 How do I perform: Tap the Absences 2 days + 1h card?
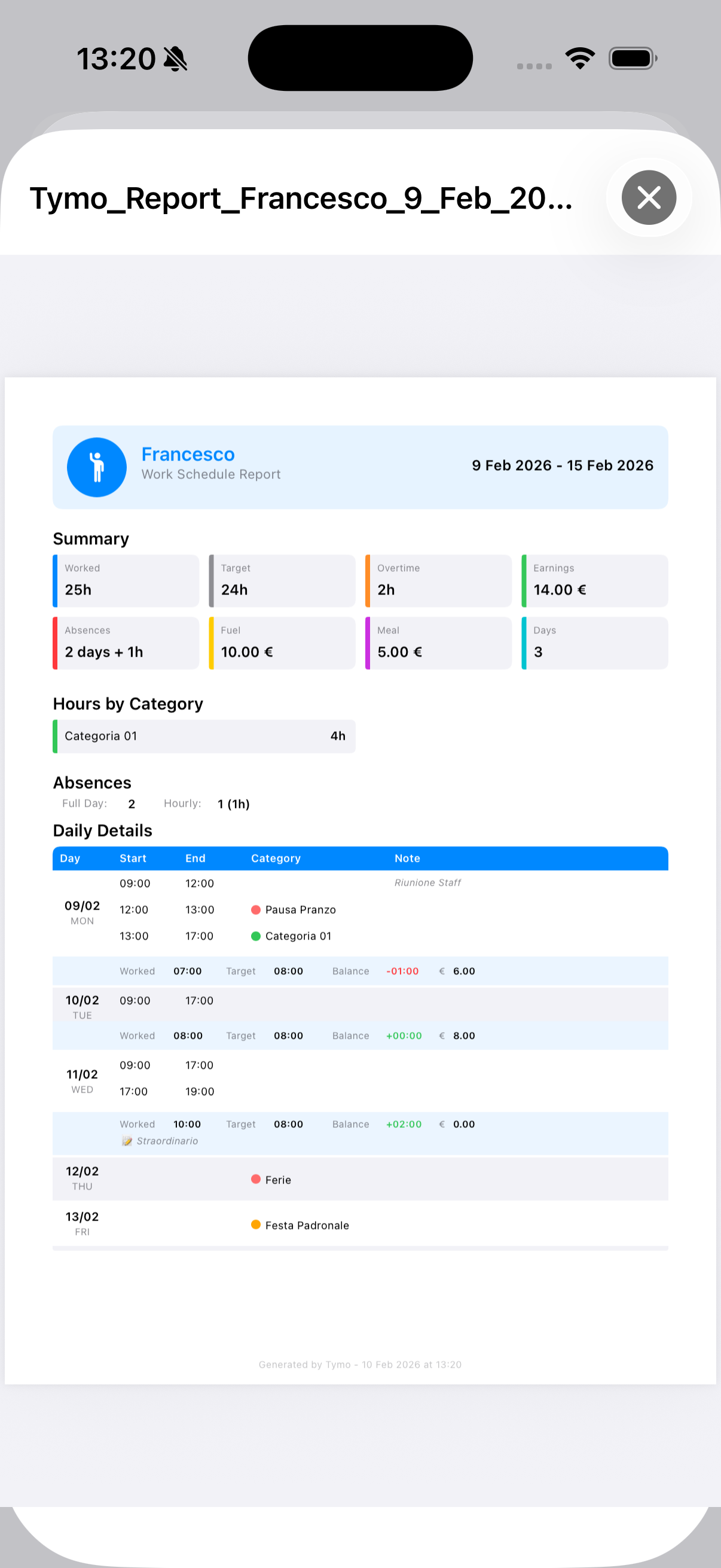(x=126, y=643)
